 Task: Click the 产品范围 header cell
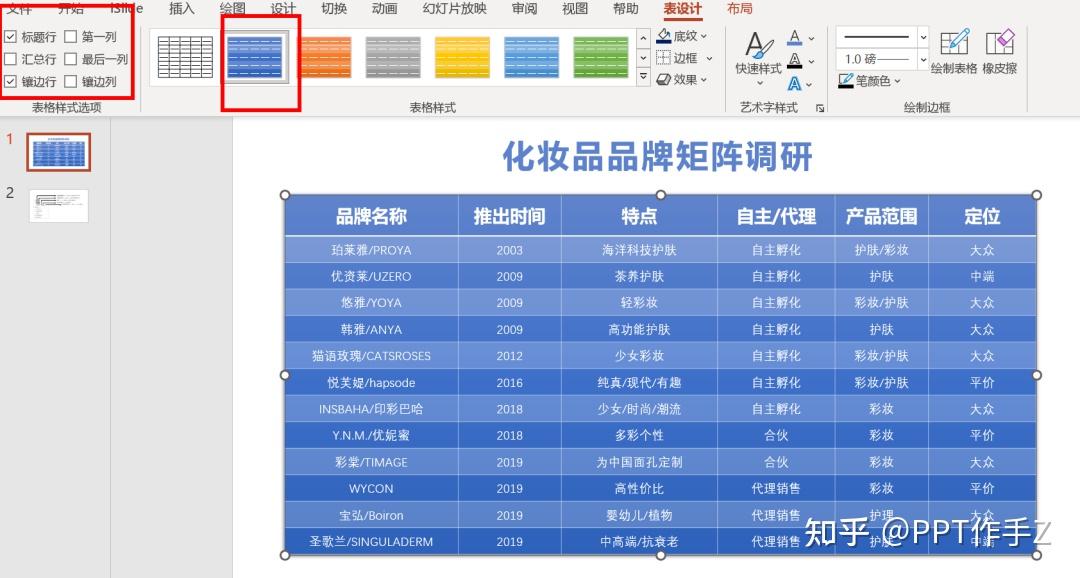(x=882, y=216)
